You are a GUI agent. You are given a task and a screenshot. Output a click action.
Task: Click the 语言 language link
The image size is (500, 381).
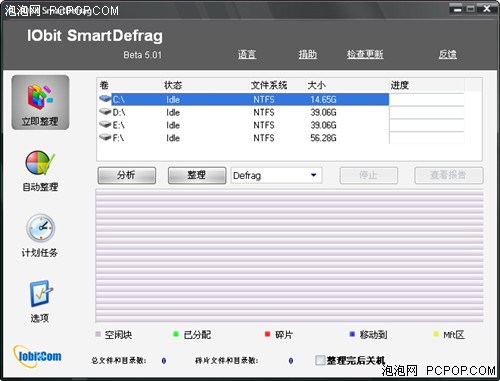[x=247, y=54]
